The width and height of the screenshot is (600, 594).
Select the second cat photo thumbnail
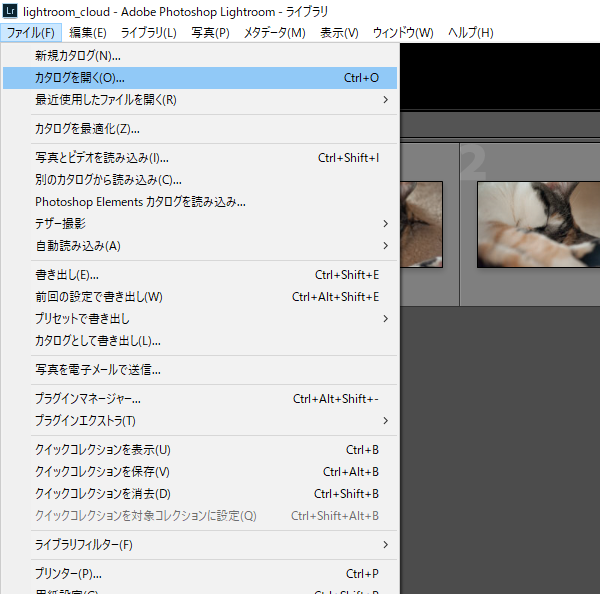(x=538, y=224)
